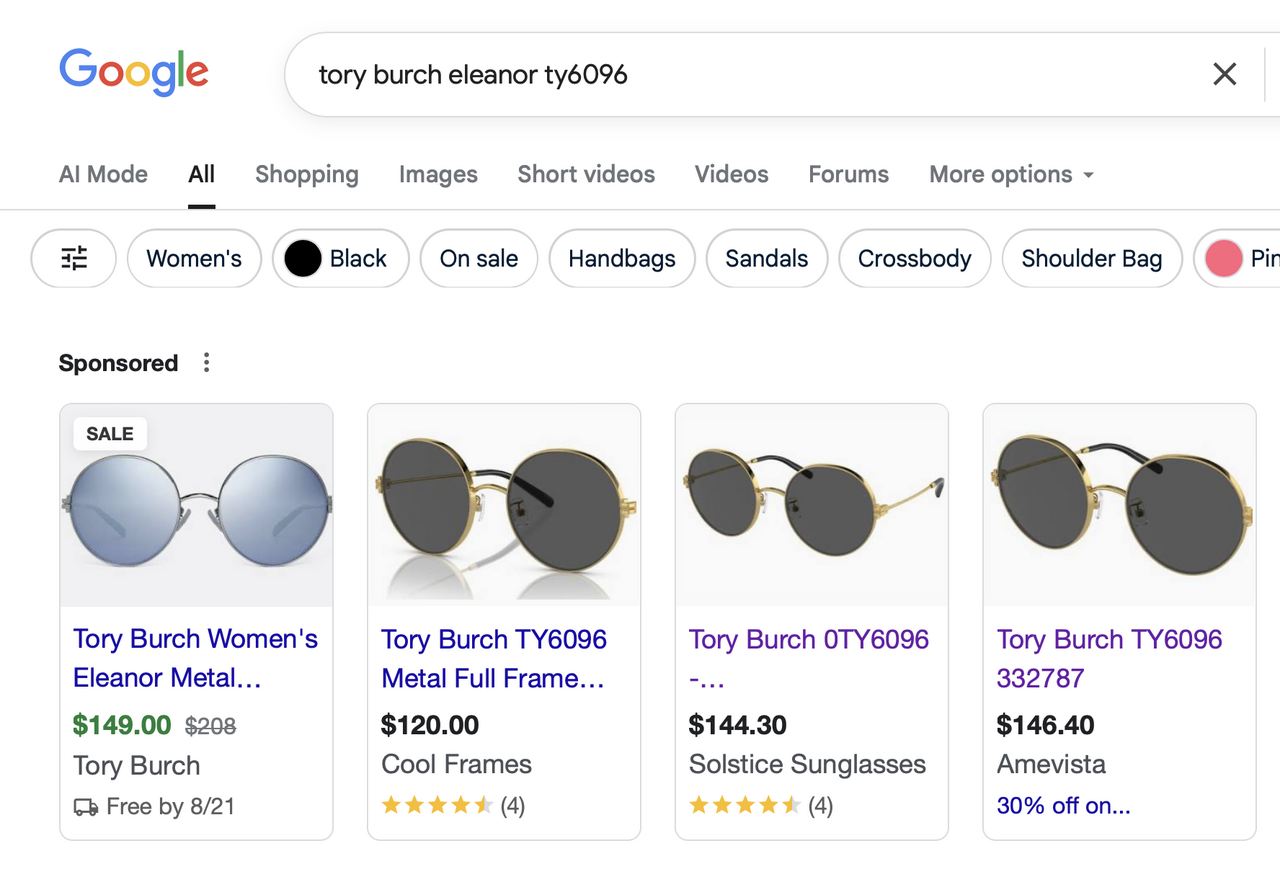Select the Sandals filter chip
The image size is (1280, 882).
[767, 258]
